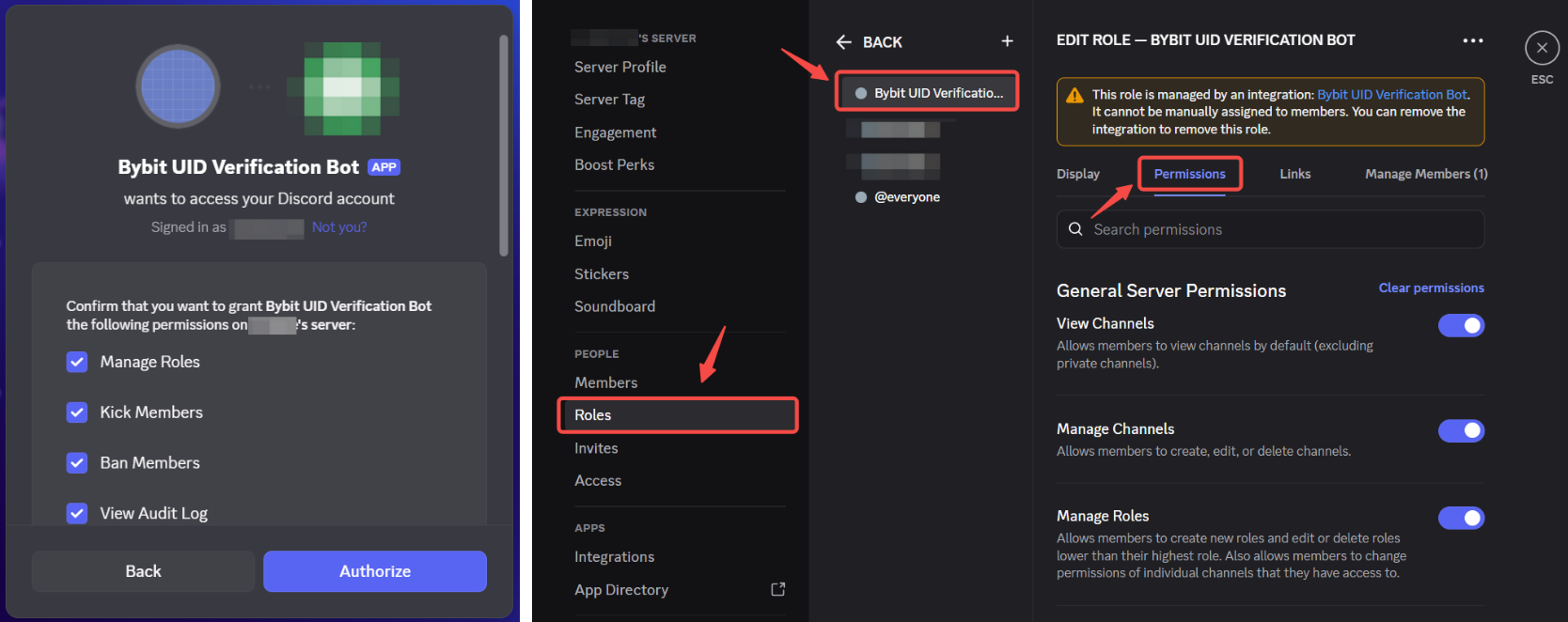Close settings with the ESC circle button
The height and width of the screenshot is (622, 1568).
point(1542,48)
